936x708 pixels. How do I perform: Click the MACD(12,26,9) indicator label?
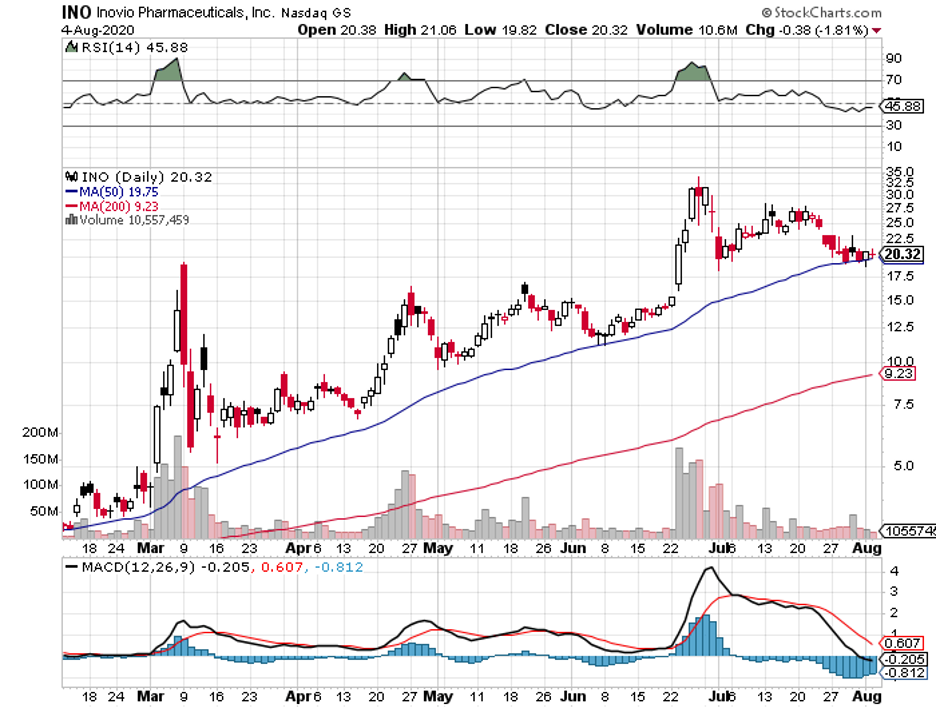(x=138, y=567)
